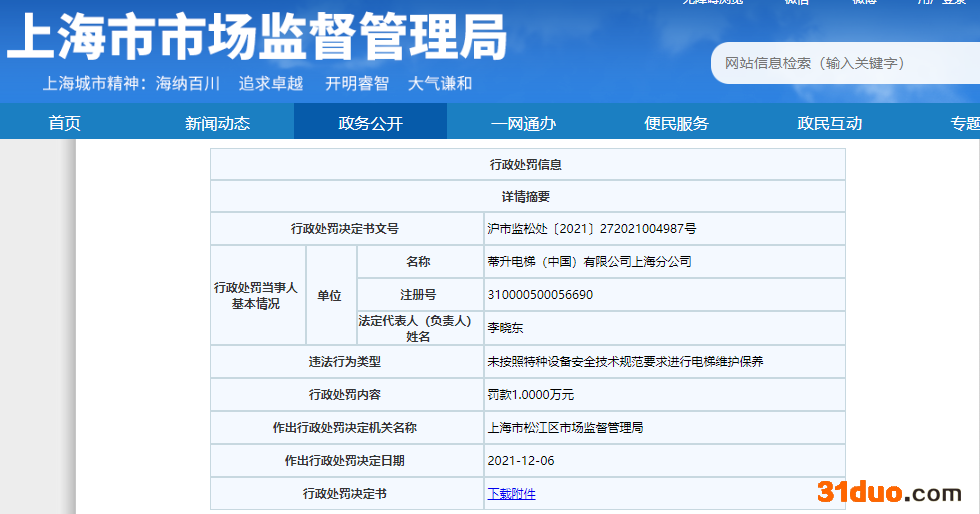
Task: Go to the 首页 home tab
Action: pos(64,123)
